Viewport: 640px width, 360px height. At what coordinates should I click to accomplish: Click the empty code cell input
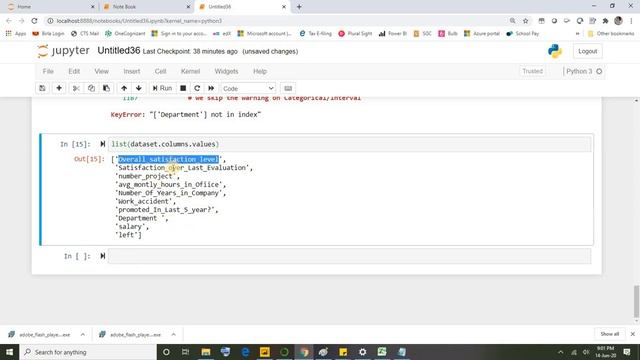pyautogui.click(x=349, y=256)
